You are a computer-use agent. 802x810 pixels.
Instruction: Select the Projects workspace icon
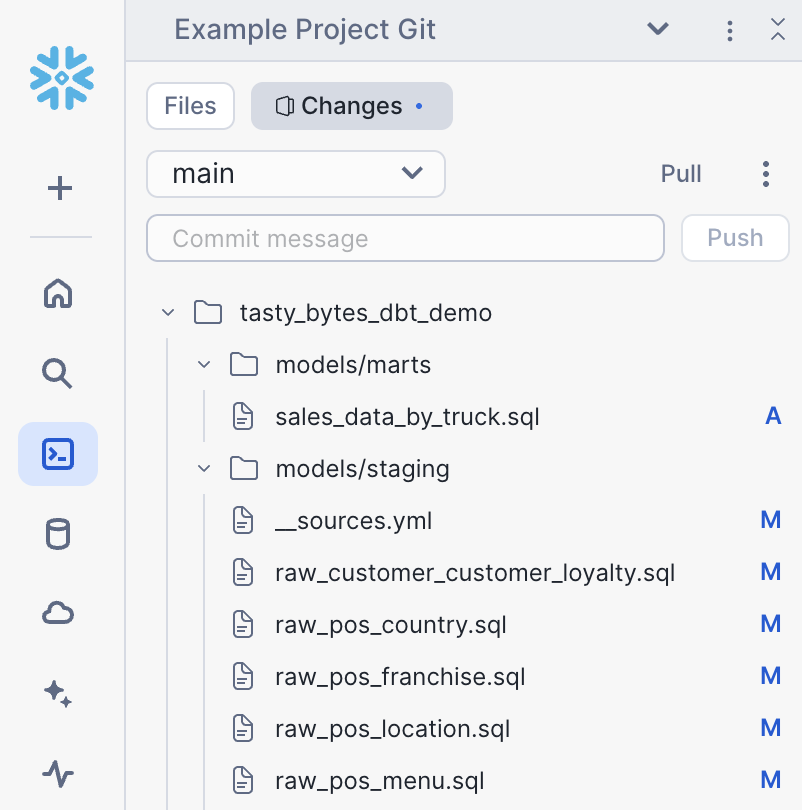point(58,453)
